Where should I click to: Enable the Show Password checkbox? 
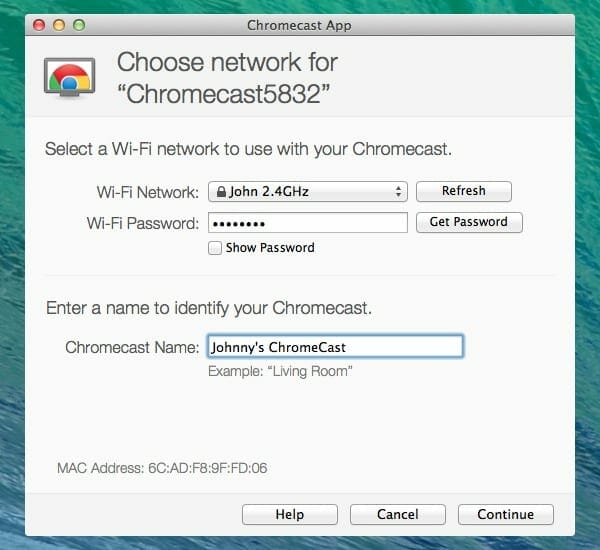pyautogui.click(x=215, y=248)
